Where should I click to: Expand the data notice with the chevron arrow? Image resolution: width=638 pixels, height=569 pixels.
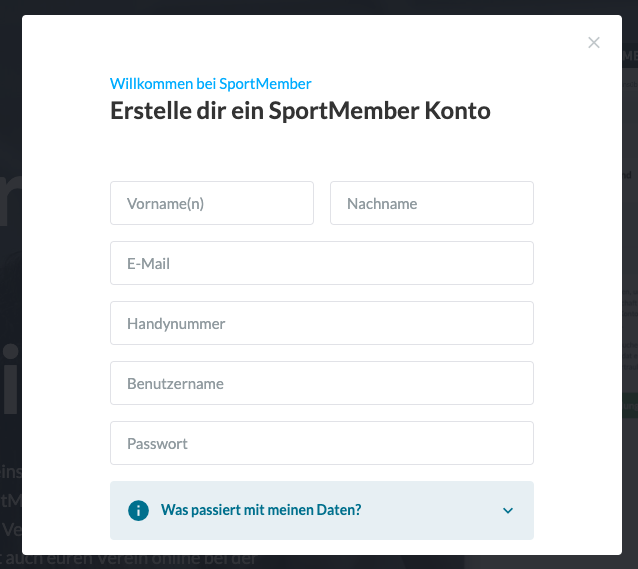[508, 511]
